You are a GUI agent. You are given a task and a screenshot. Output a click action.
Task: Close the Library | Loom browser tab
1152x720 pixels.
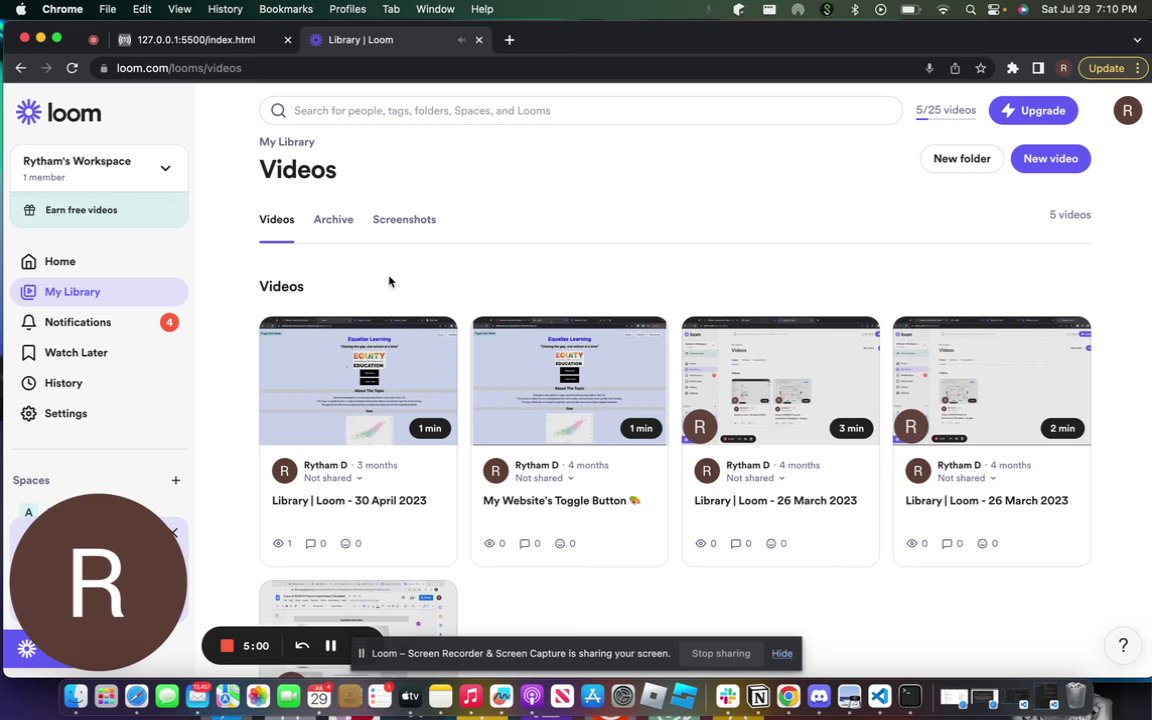coord(479,40)
